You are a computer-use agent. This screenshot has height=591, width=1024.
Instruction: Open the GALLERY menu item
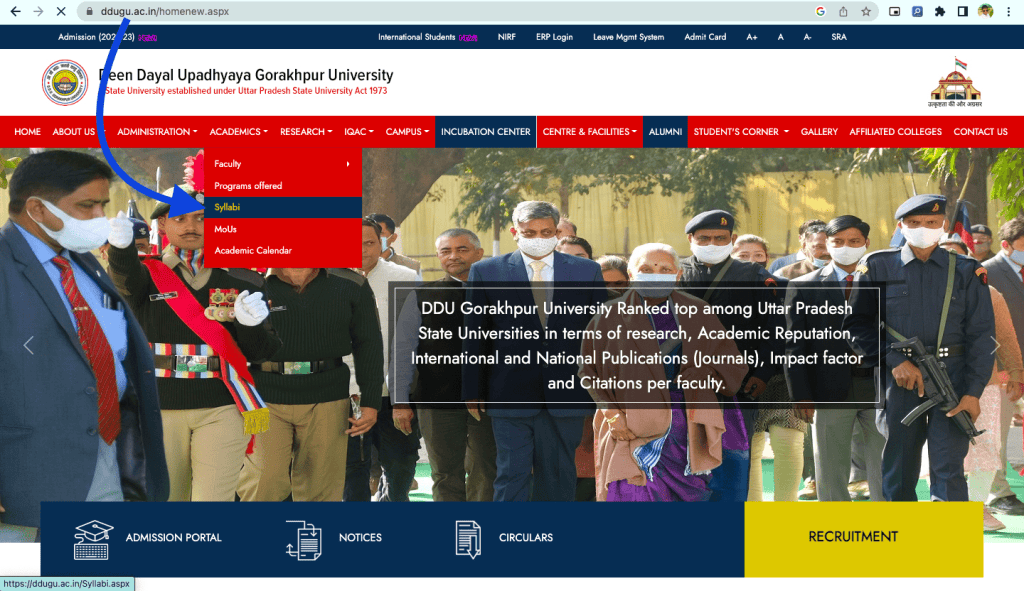[x=819, y=132]
